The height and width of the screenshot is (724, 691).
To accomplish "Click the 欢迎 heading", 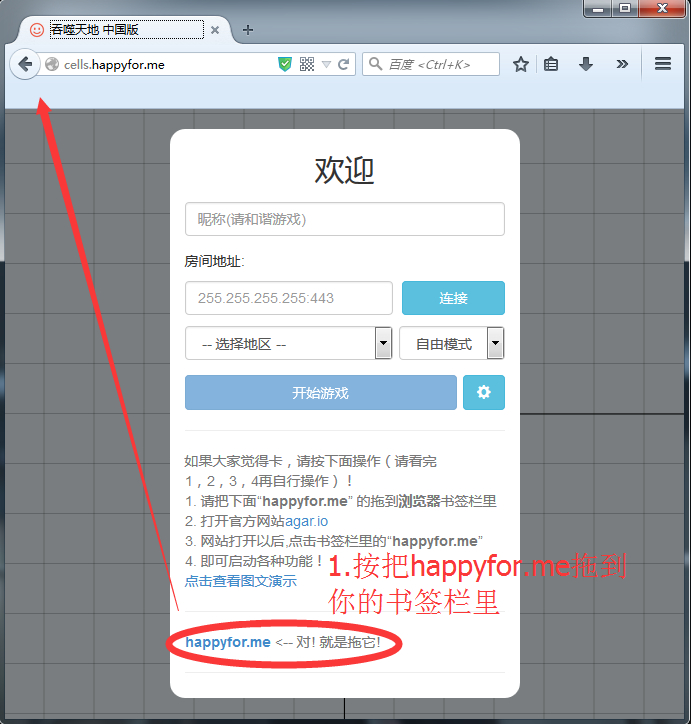I will pos(344,170).
